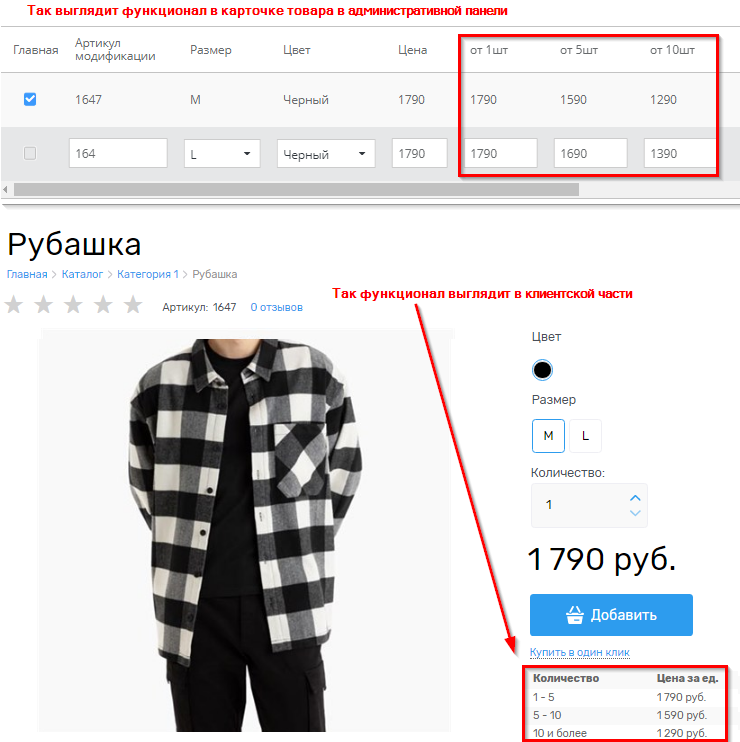Increase quantity with the up arrow
The image size is (740, 742).
pyautogui.click(x=635, y=498)
